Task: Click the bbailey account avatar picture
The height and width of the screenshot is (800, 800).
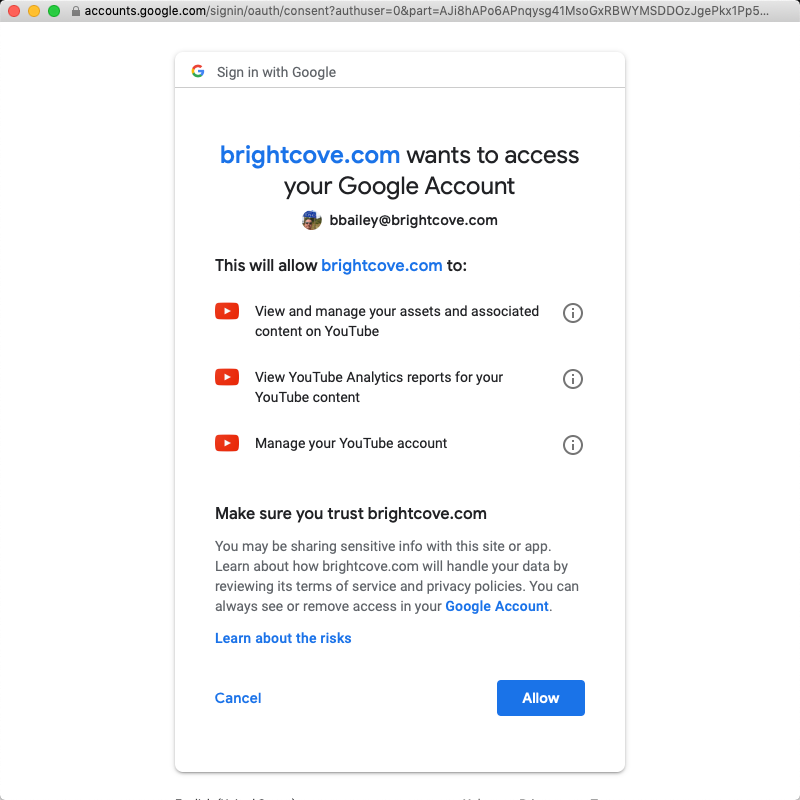Action: click(x=312, y=220)
